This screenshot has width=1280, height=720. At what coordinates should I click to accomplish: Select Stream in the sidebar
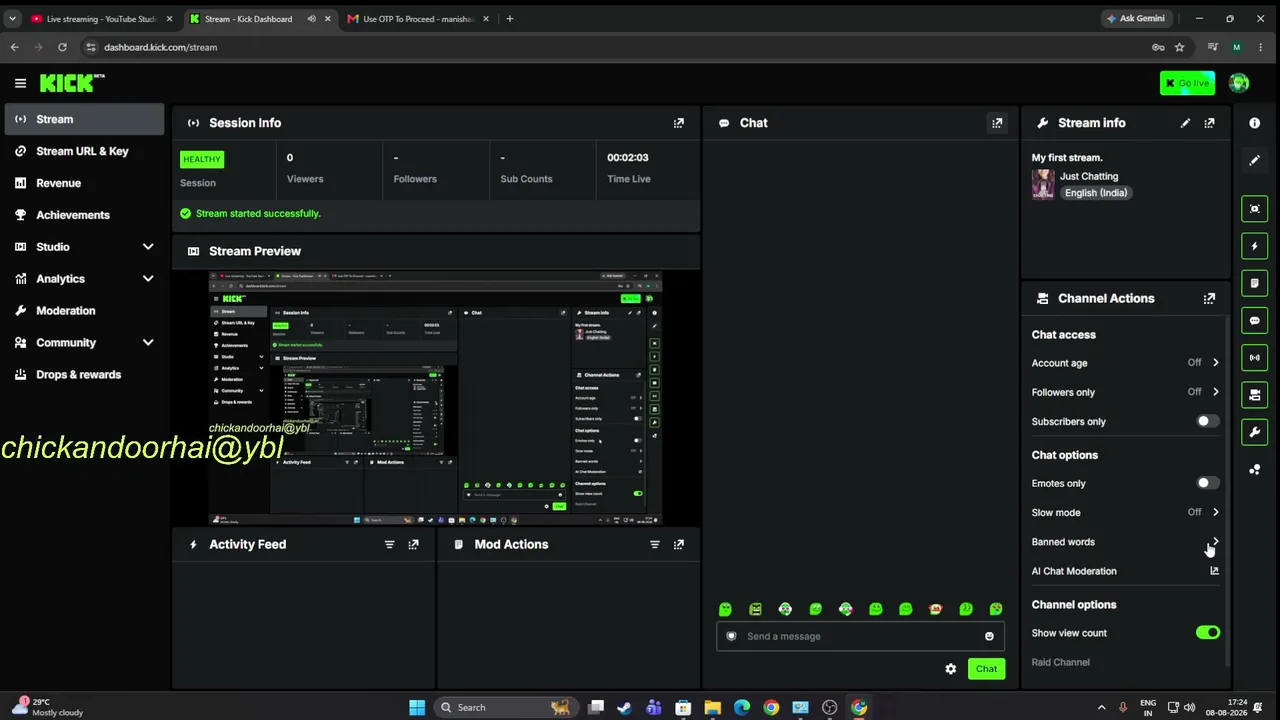tap(84, 119)
